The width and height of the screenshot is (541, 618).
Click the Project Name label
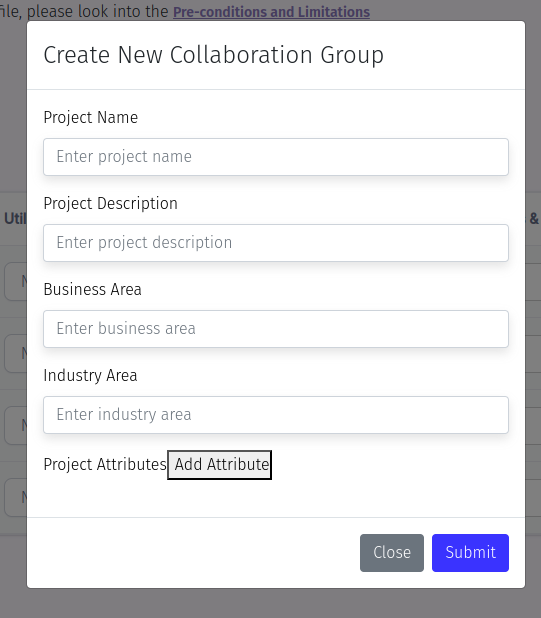click(x=91, y=117)
